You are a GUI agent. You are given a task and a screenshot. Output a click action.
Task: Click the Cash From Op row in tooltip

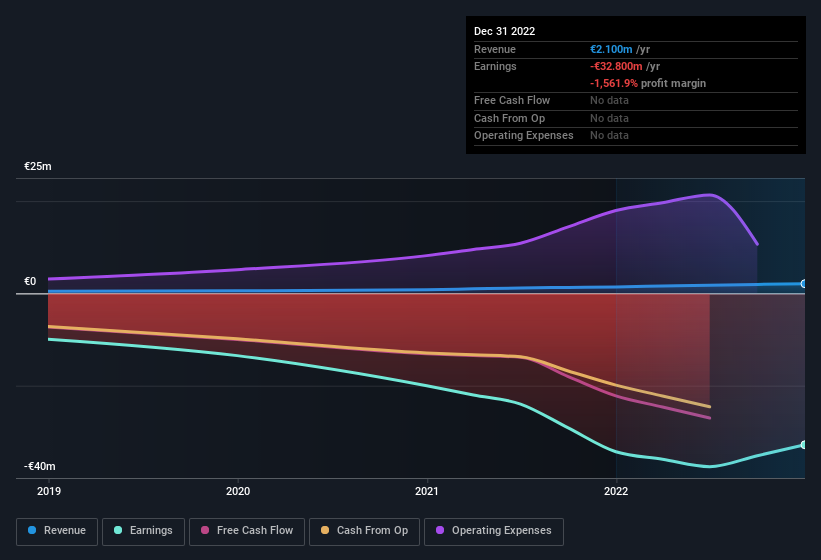(x=636, y=118)
